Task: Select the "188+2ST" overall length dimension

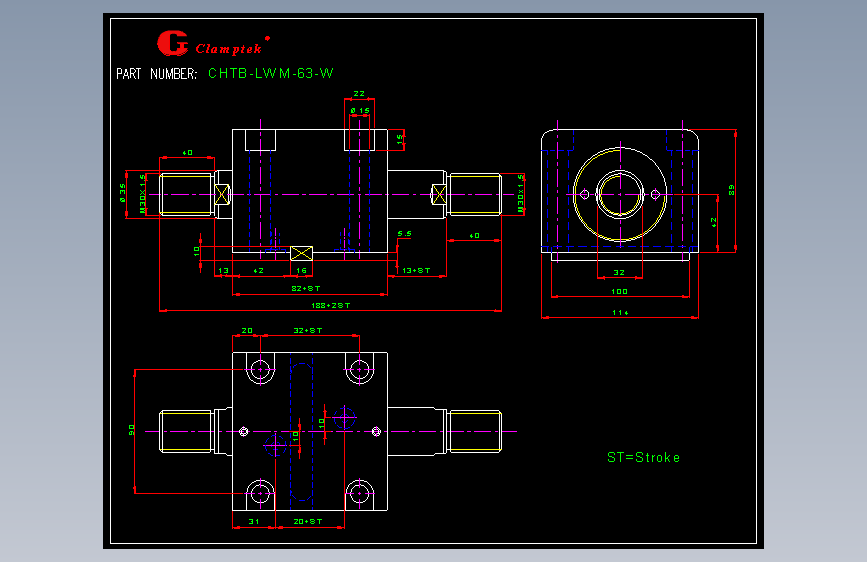Action: pyautogui.click(x=330, y=305)
